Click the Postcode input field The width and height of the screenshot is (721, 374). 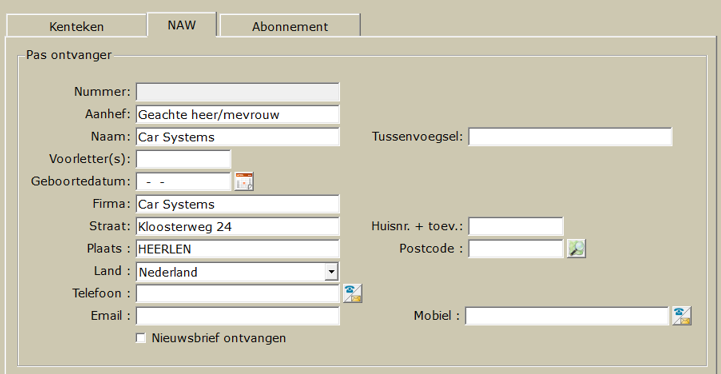[516, 249]
